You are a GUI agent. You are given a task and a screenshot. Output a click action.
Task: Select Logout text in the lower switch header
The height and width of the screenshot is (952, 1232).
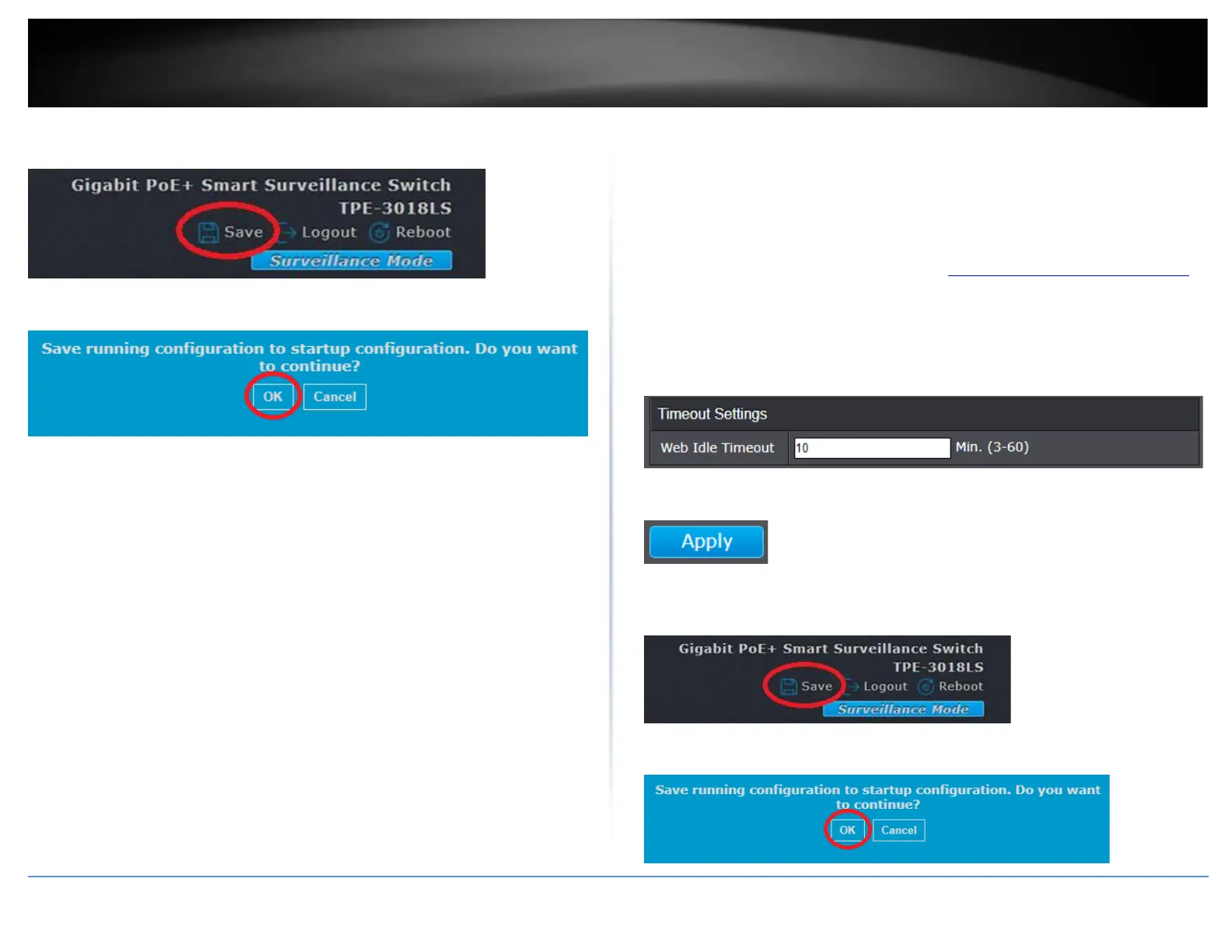coord(885,686)
